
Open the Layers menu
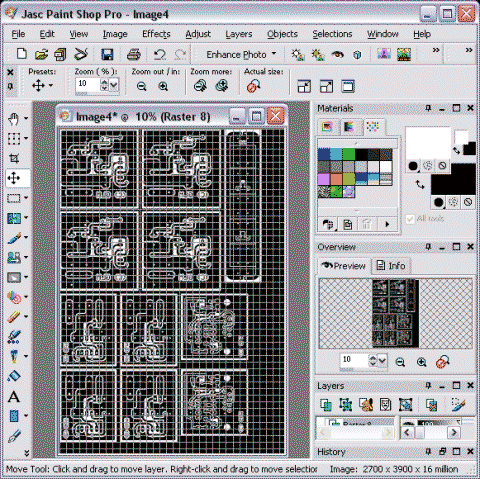click(239, 34)
